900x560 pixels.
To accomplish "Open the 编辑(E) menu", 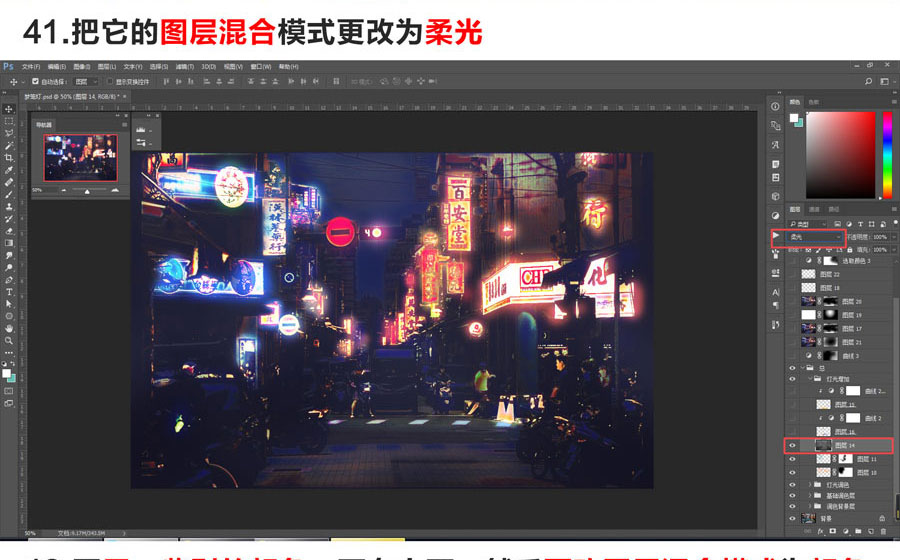I will tap(56, 67).
